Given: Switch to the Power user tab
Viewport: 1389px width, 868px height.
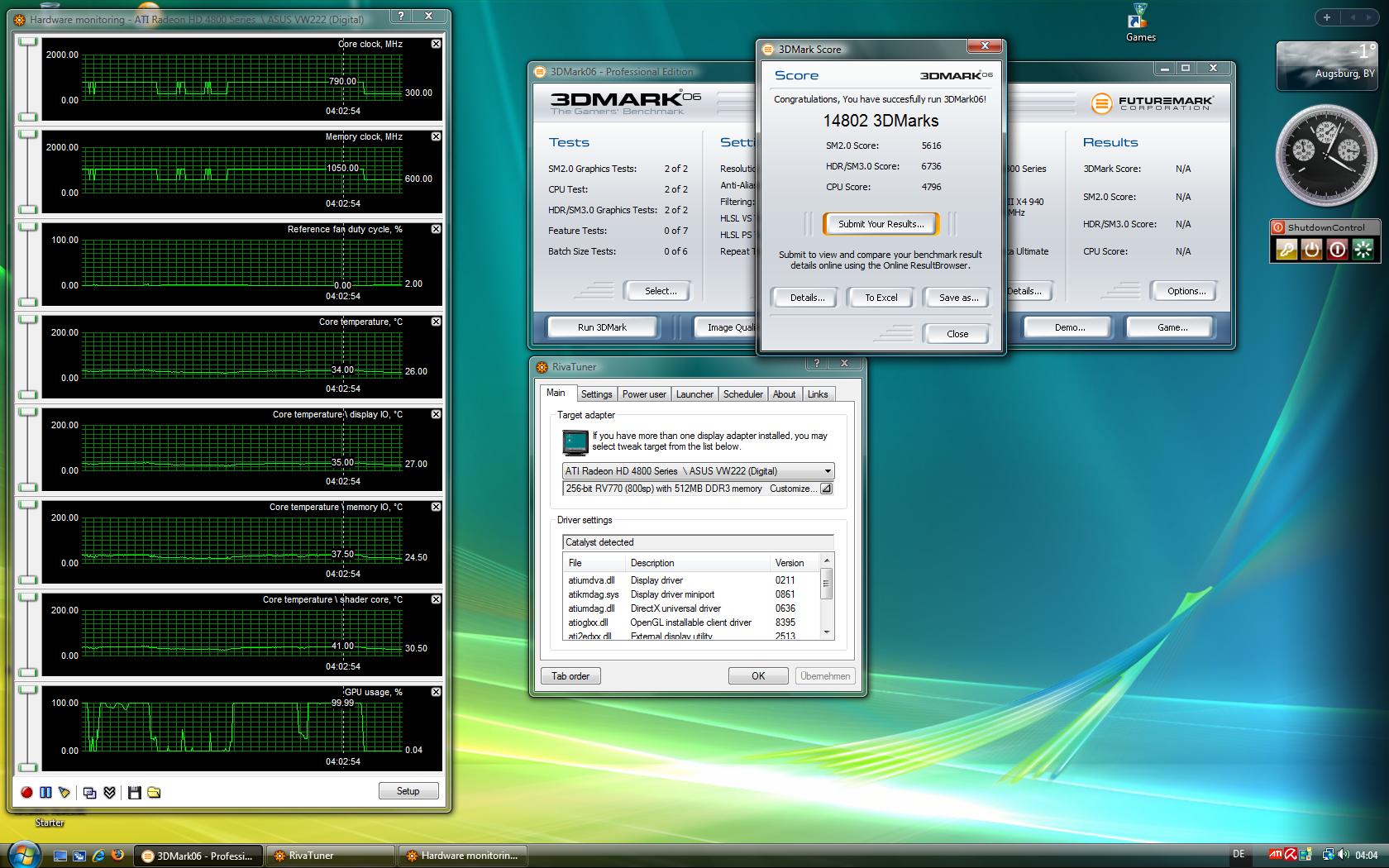Looking at the screenshot, I should (x=644, y=394).
